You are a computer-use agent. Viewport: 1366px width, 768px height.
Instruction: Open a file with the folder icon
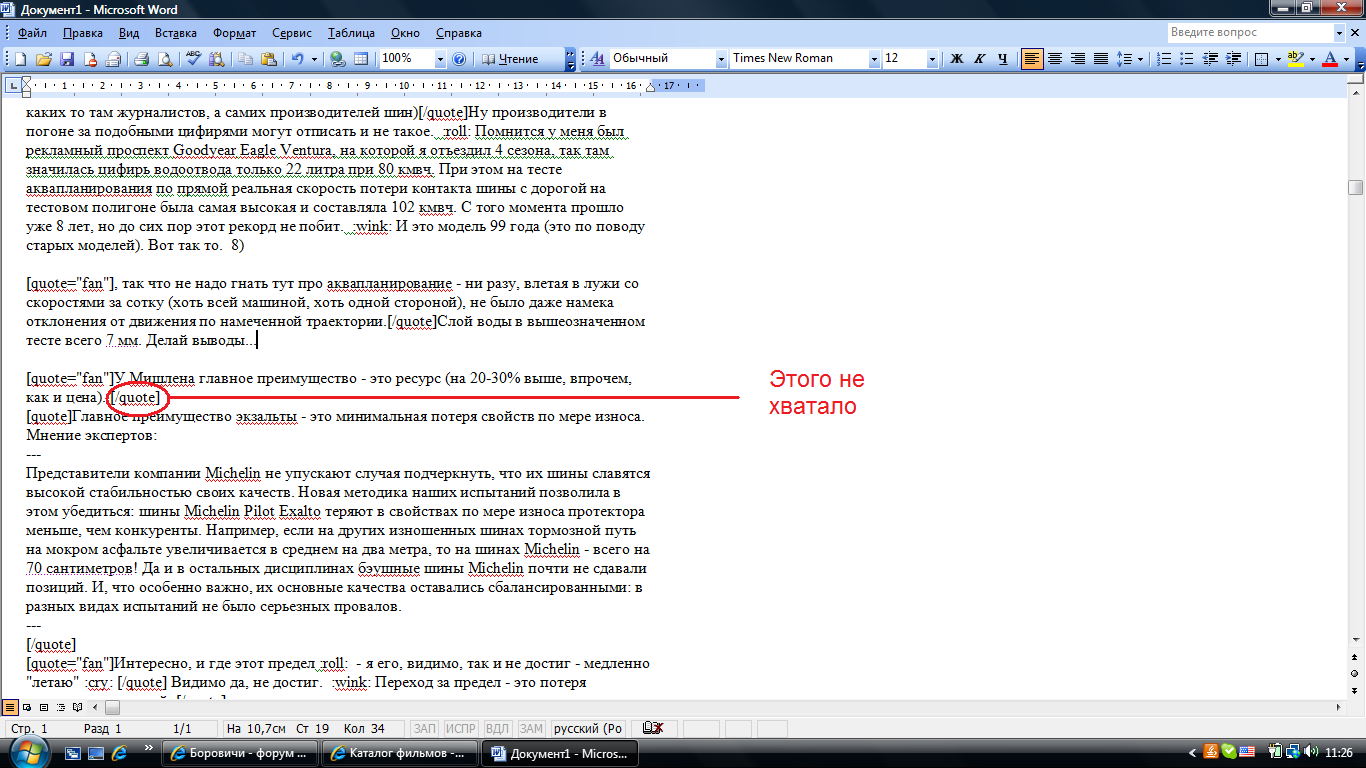[46, 59]
